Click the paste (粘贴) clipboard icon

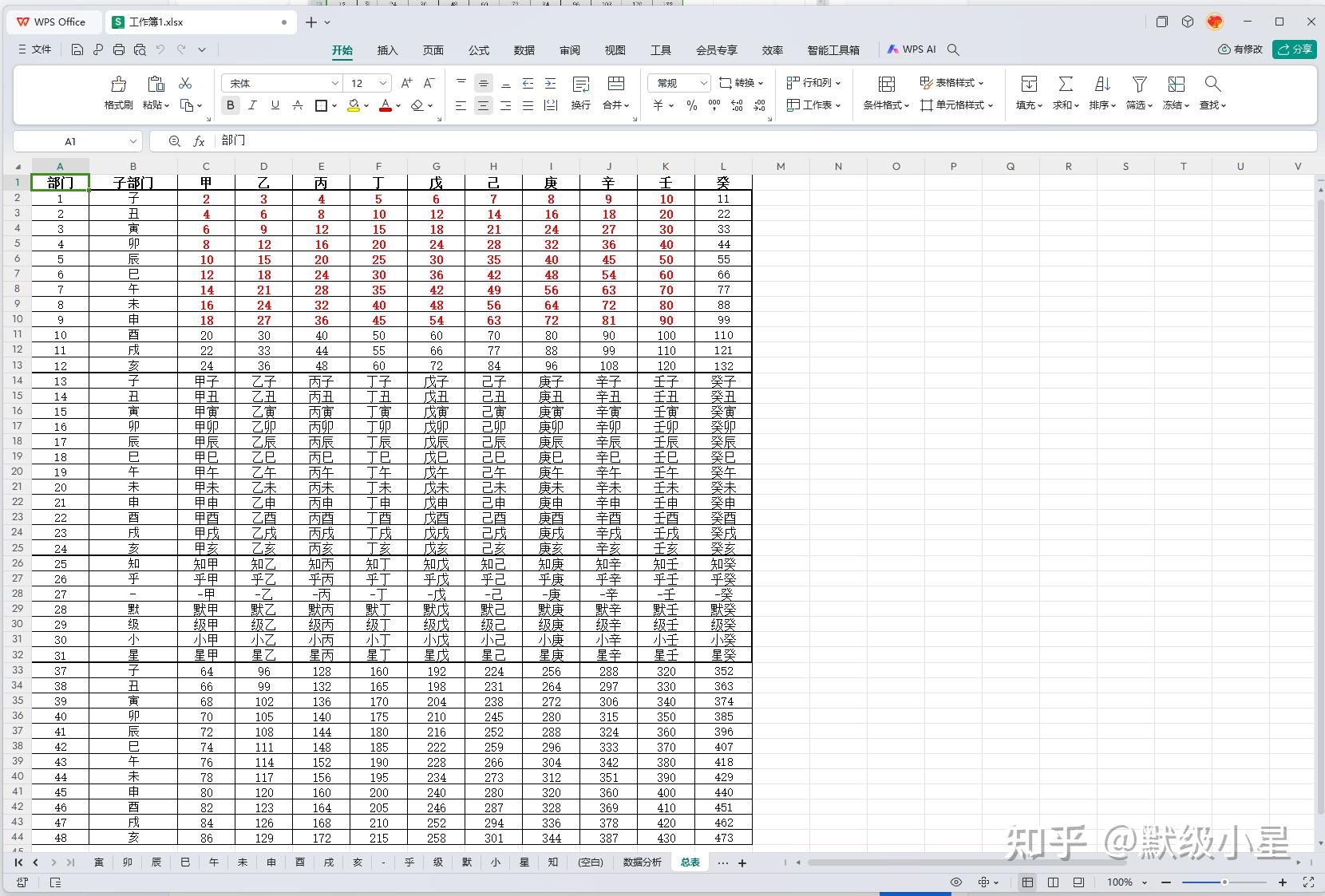point(156,84)
